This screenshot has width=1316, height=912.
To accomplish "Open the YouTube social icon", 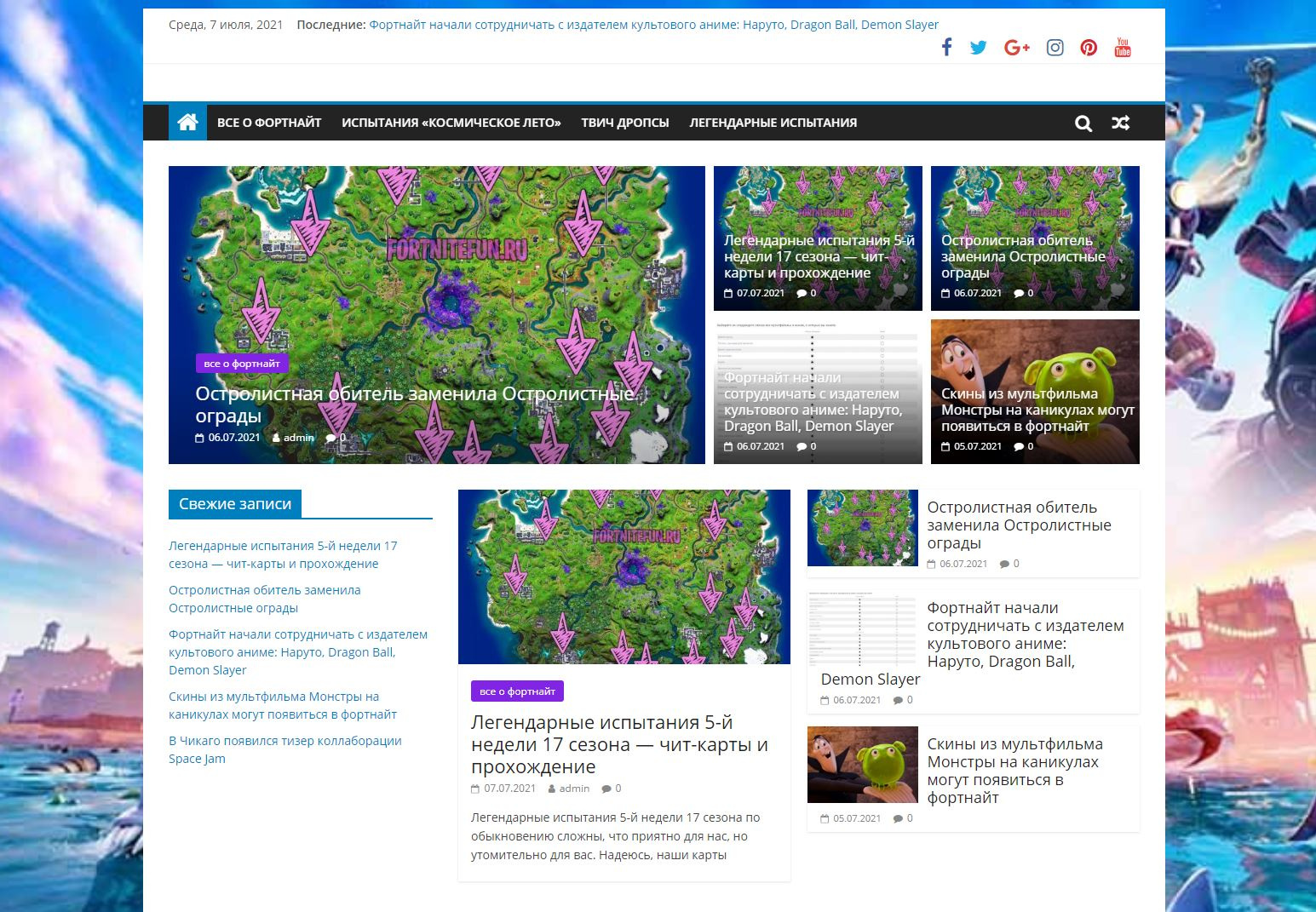I will pos(1123,47).
